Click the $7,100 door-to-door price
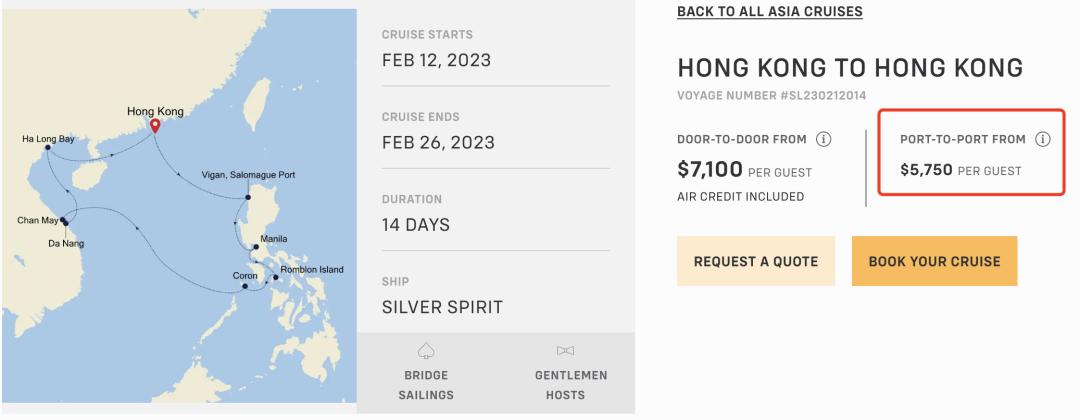The image size is (1080, 420). click(x=710, y=170)
